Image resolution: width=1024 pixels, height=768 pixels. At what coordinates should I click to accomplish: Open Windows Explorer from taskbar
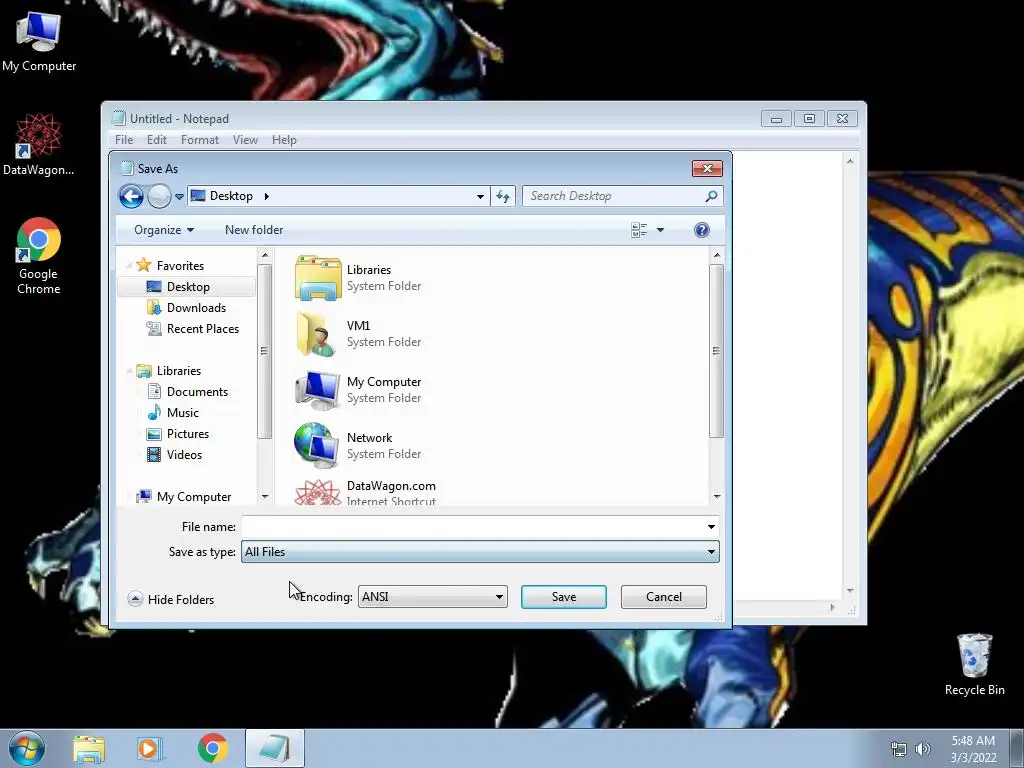89,748
